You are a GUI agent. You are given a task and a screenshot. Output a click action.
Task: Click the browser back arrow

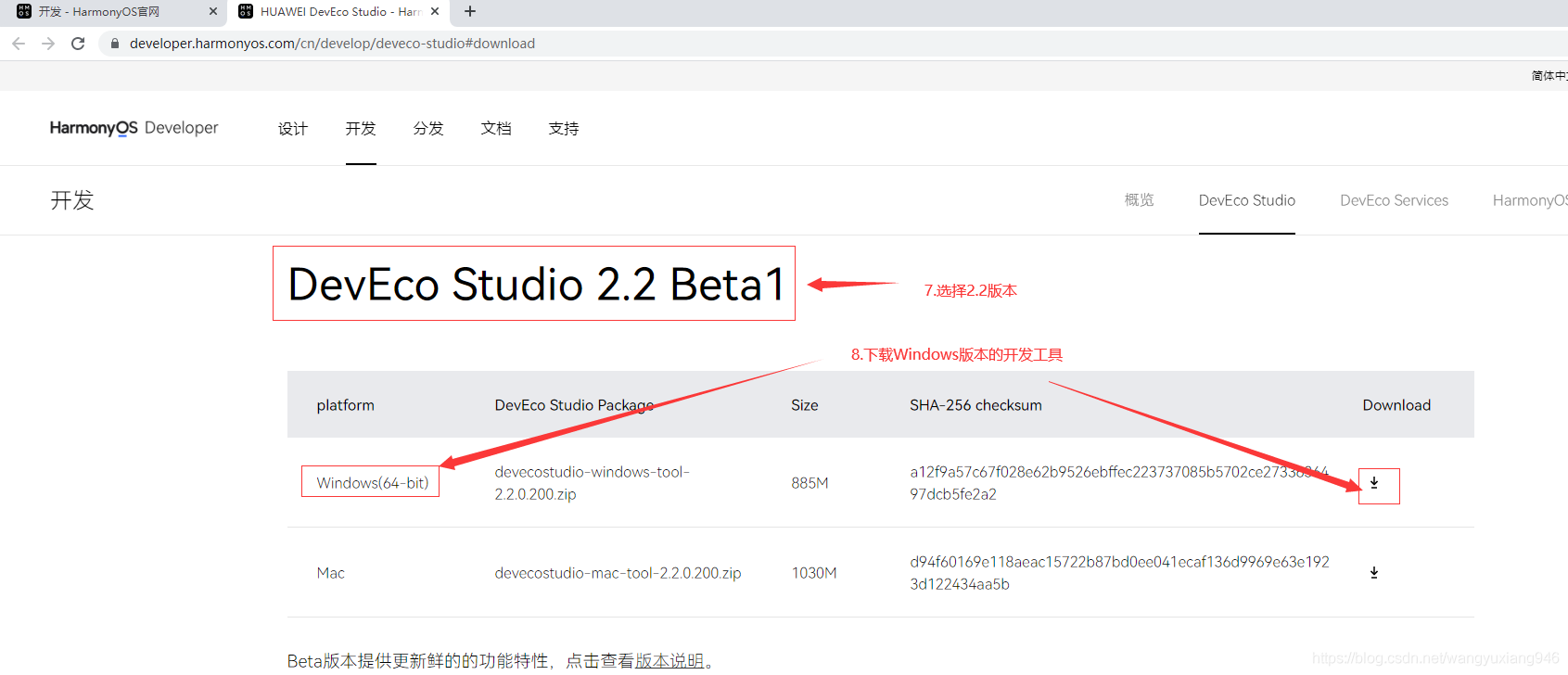[19, 44]
